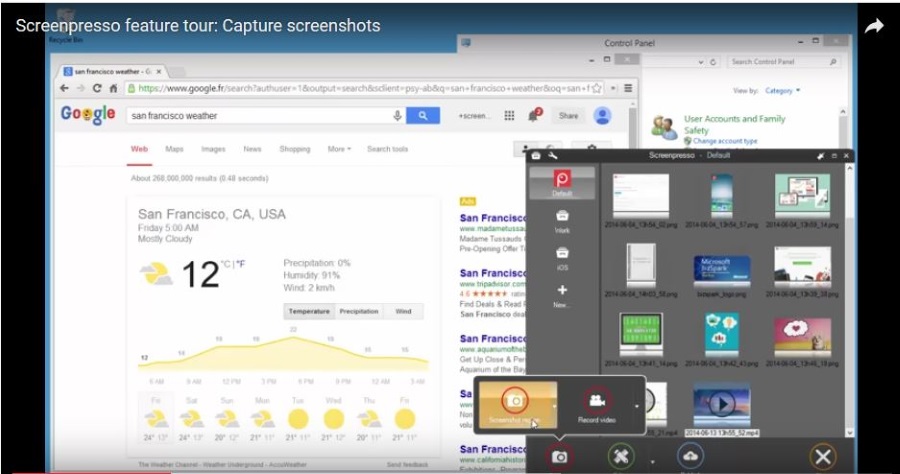Click Search tools
The image size is (900, 474).
(x=387, y=149)
